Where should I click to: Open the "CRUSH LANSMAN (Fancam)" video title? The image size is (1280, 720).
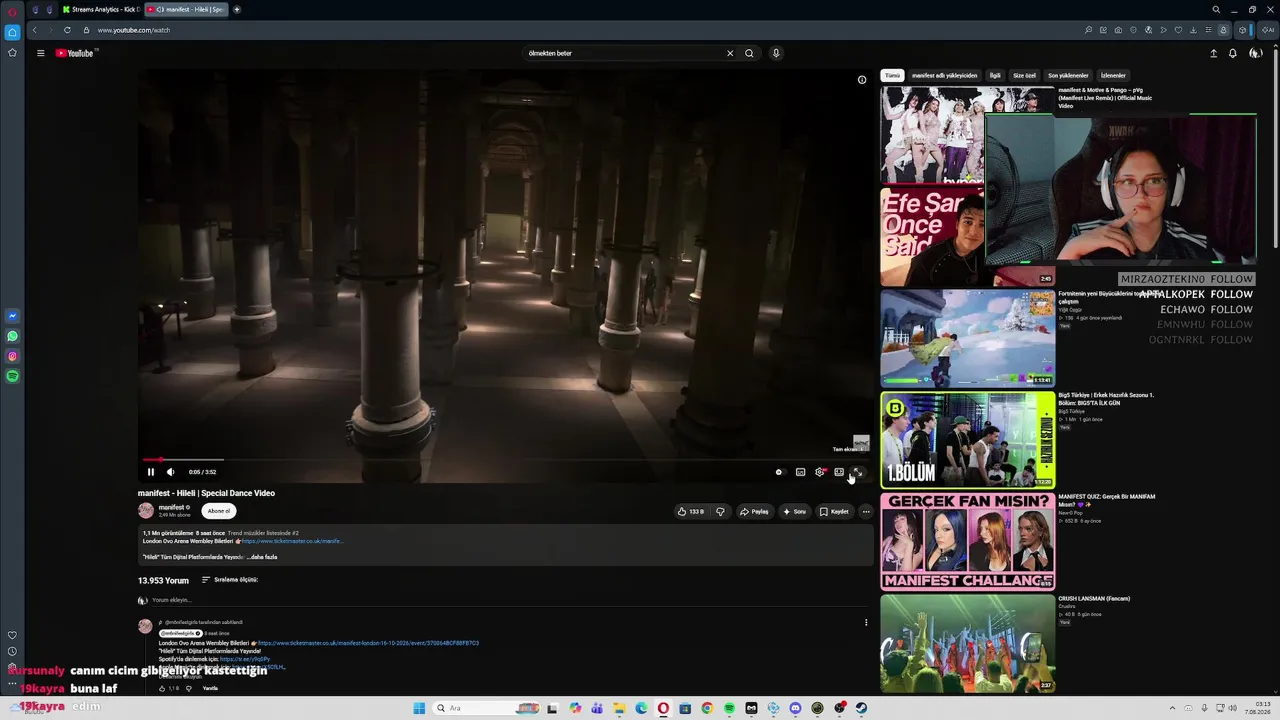[1094, 598]
